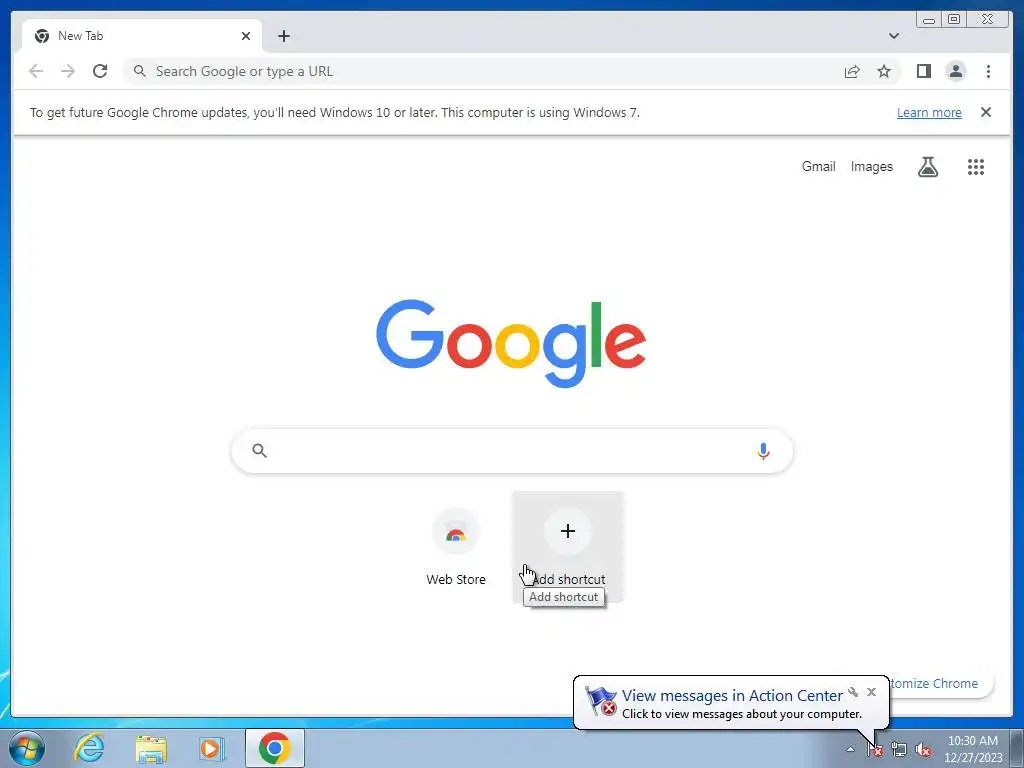
Task: Open the network tray icon
Action: (899, 749)
